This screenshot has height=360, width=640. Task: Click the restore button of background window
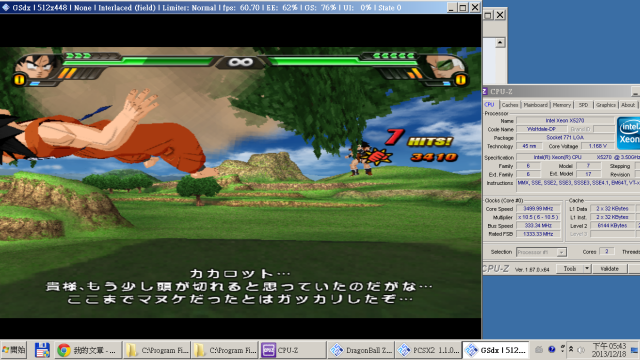(488, 15)
